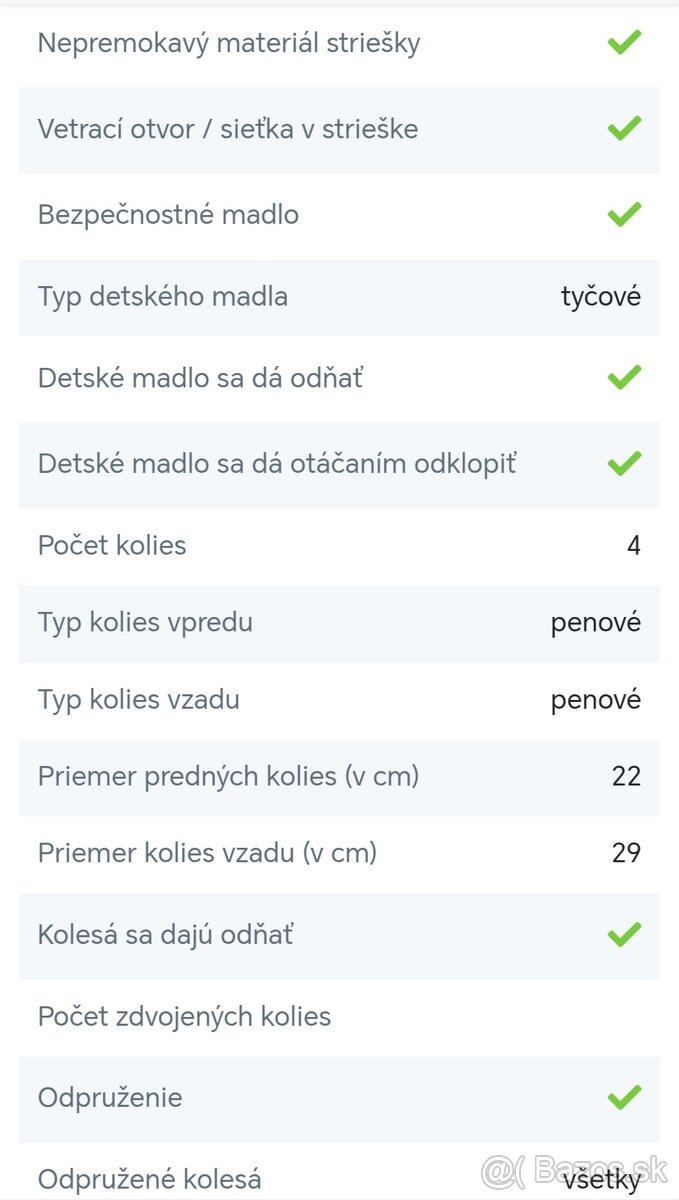Click the Bazos.sk watermark logo

574,1170
